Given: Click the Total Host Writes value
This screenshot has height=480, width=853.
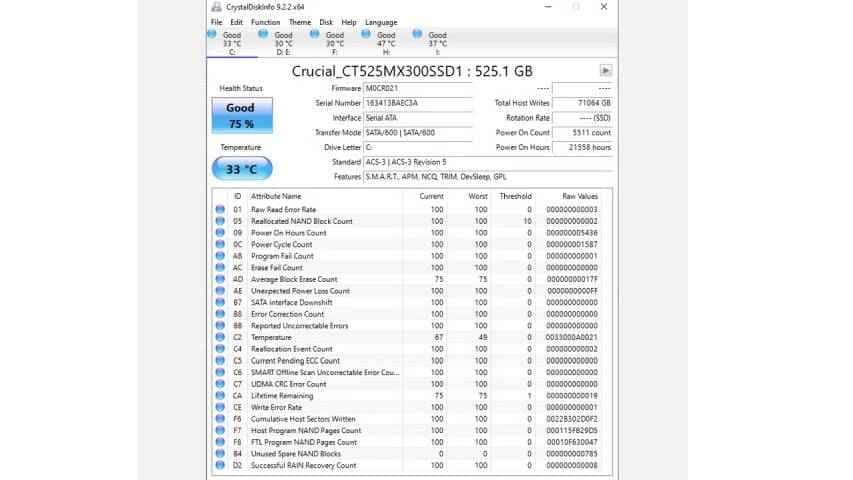Looking at the screenshot, I should point(582,103).
